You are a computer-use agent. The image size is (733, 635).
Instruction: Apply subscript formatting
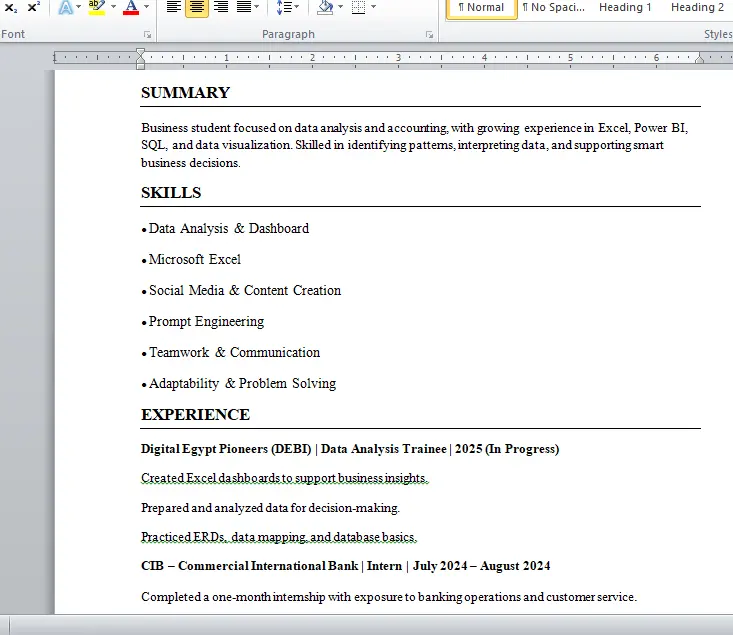click(10, 7)
